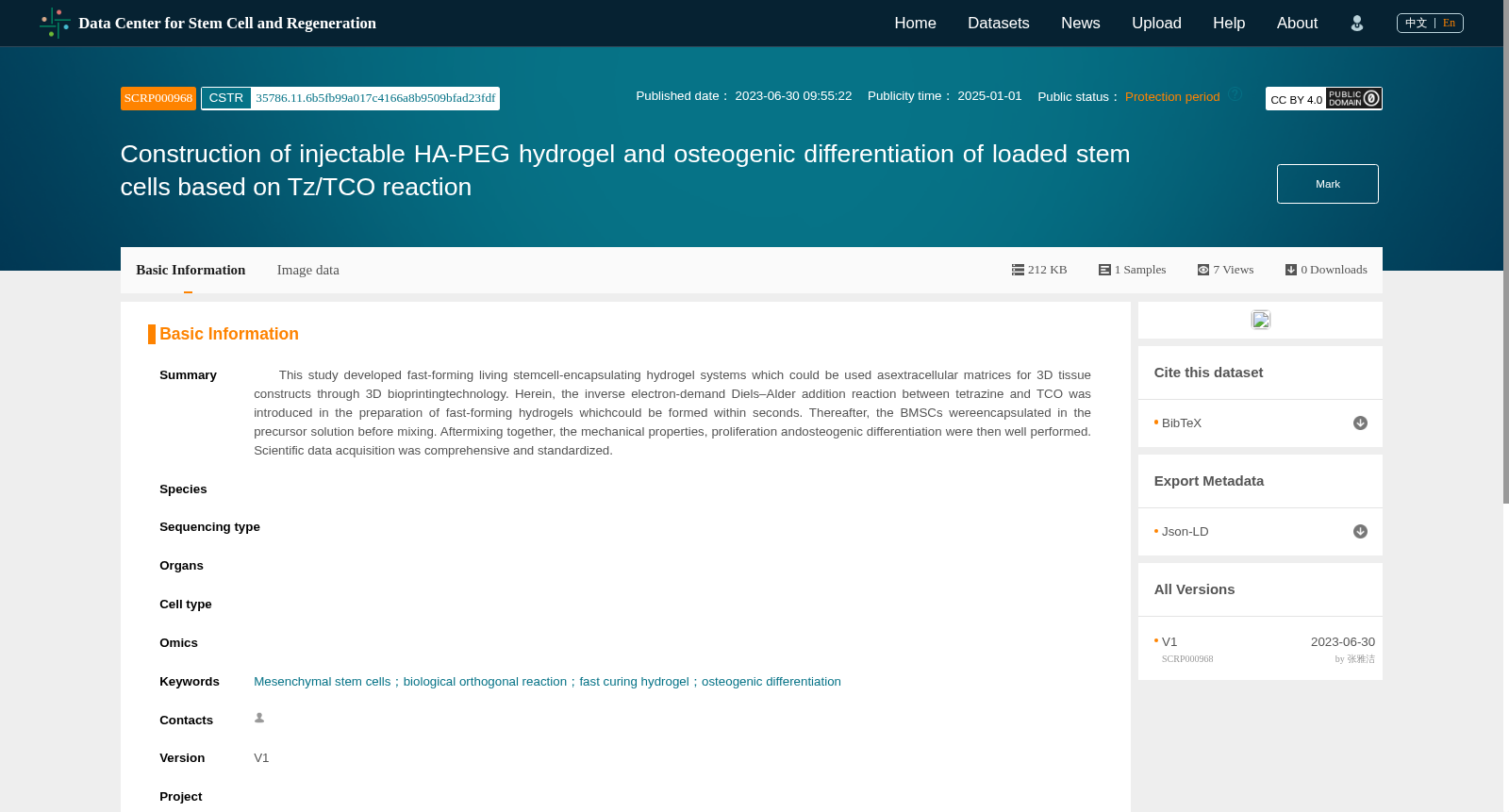Click the 1 Samples text
Screen dimensions: 1509x812
click(x=1140, y=270)
